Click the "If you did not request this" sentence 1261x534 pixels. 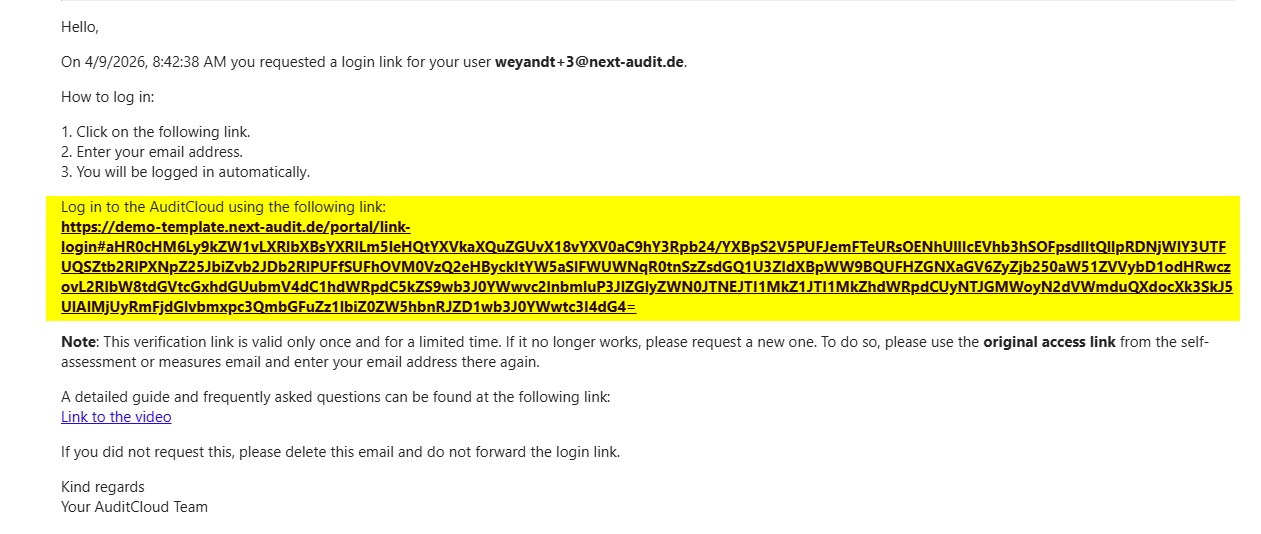tap(341, 452)
